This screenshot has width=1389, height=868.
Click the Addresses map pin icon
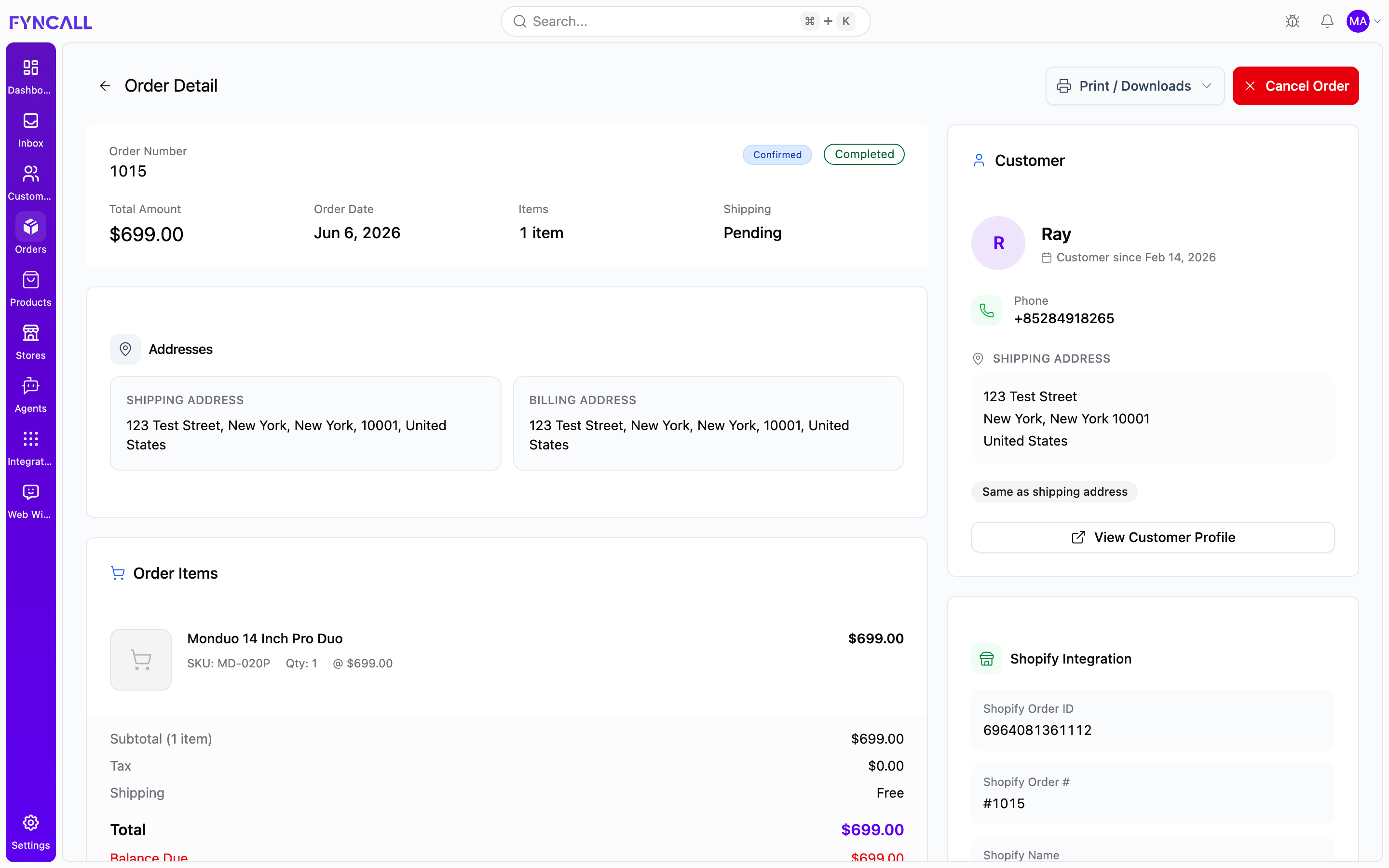click(x=125, y=349)
